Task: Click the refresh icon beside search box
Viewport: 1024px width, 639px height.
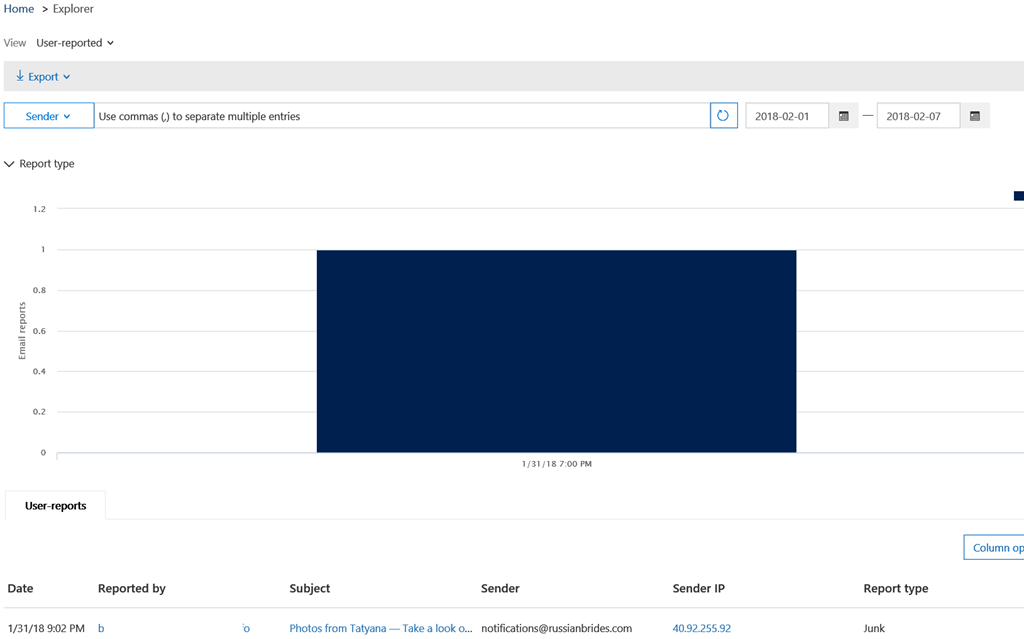Action: point(723,116)
